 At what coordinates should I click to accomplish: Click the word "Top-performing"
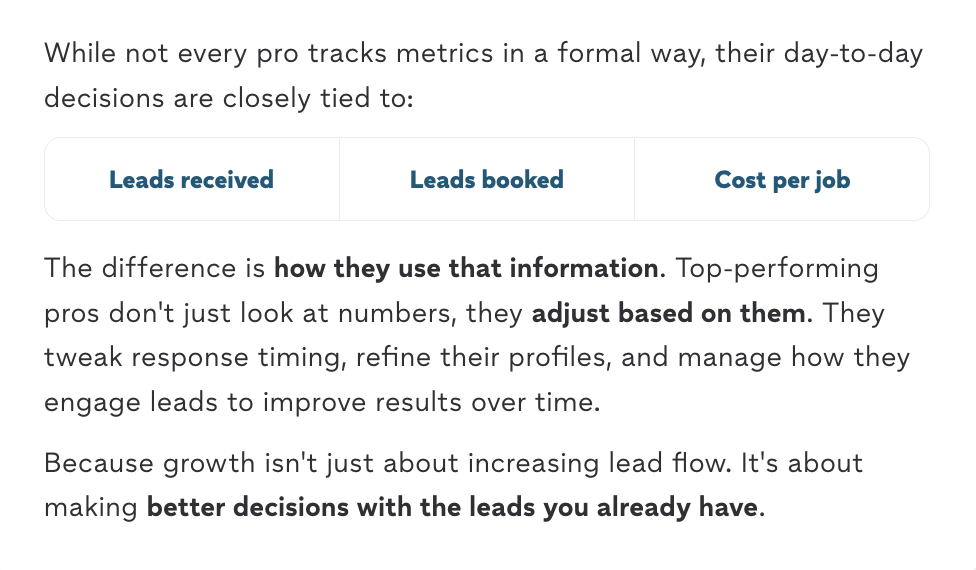tap(777, 268)
